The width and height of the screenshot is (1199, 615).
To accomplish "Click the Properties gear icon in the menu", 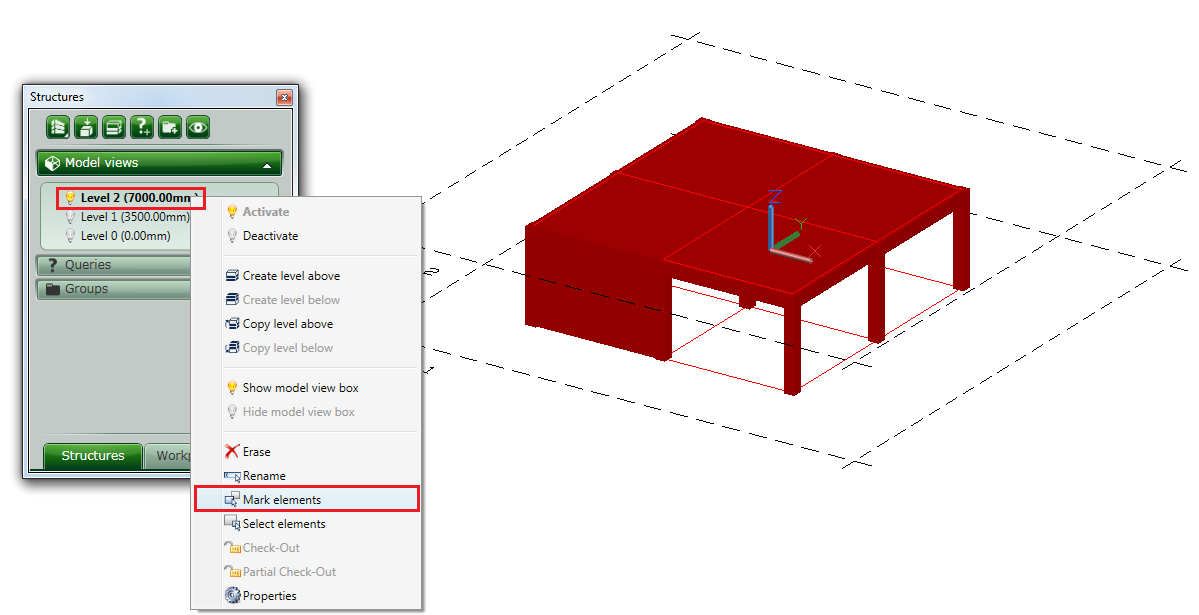I will click(x=232, y=595).
